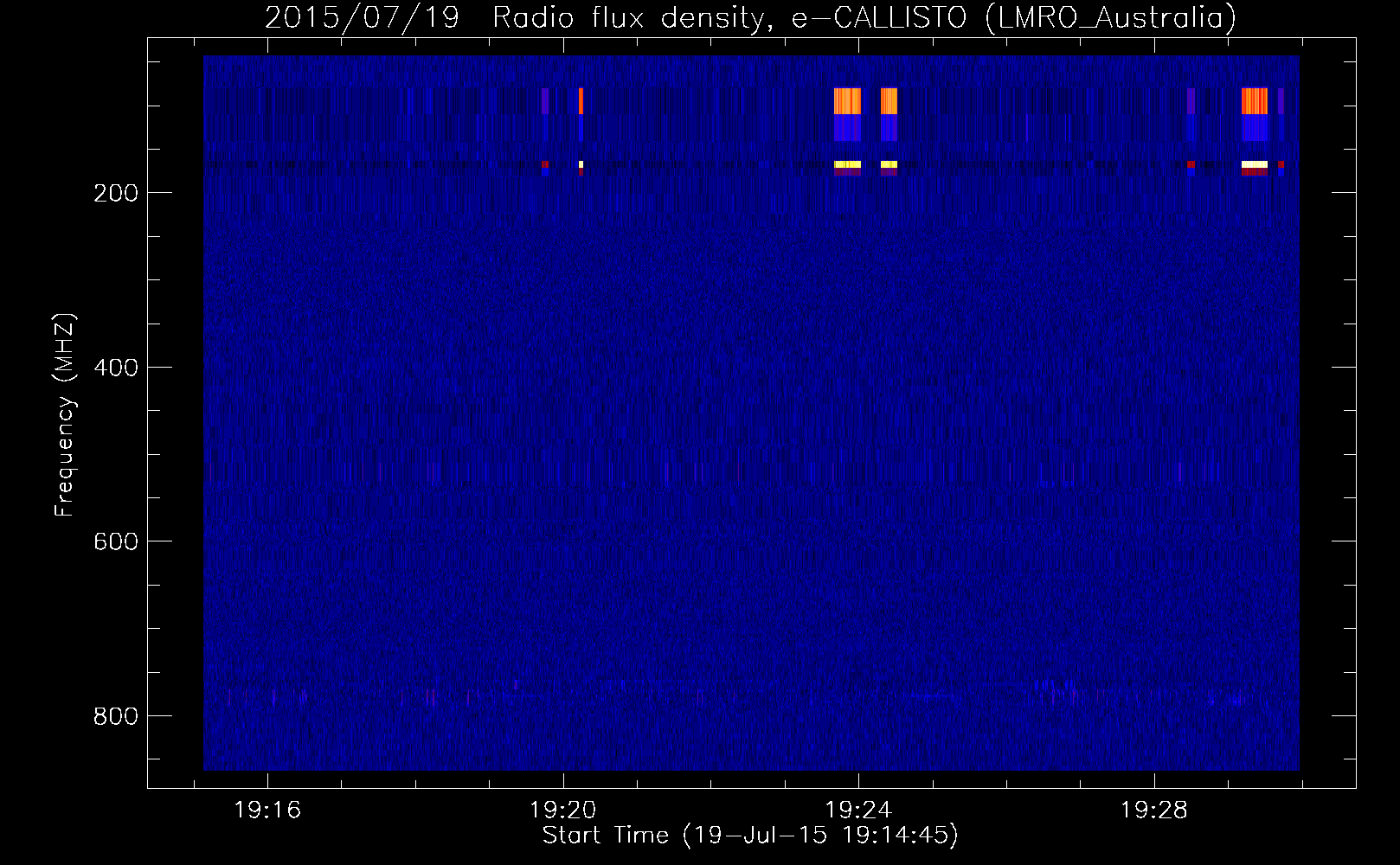Click the 19:16 time tick label
The height and width of the screenshot is (865, 1400).
(x=267, y=811)
